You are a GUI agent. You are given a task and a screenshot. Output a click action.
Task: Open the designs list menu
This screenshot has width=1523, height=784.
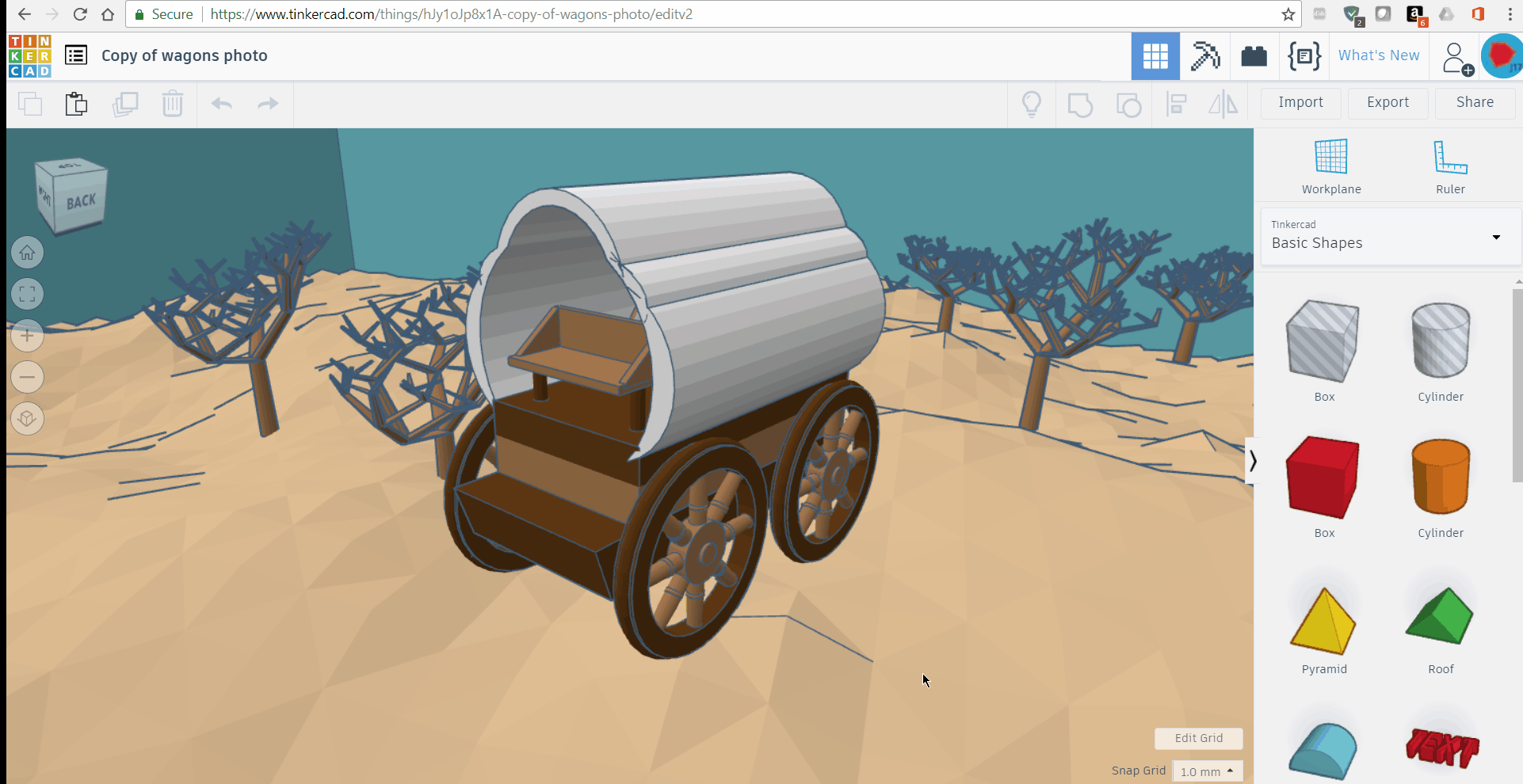(x=75, y=55)
